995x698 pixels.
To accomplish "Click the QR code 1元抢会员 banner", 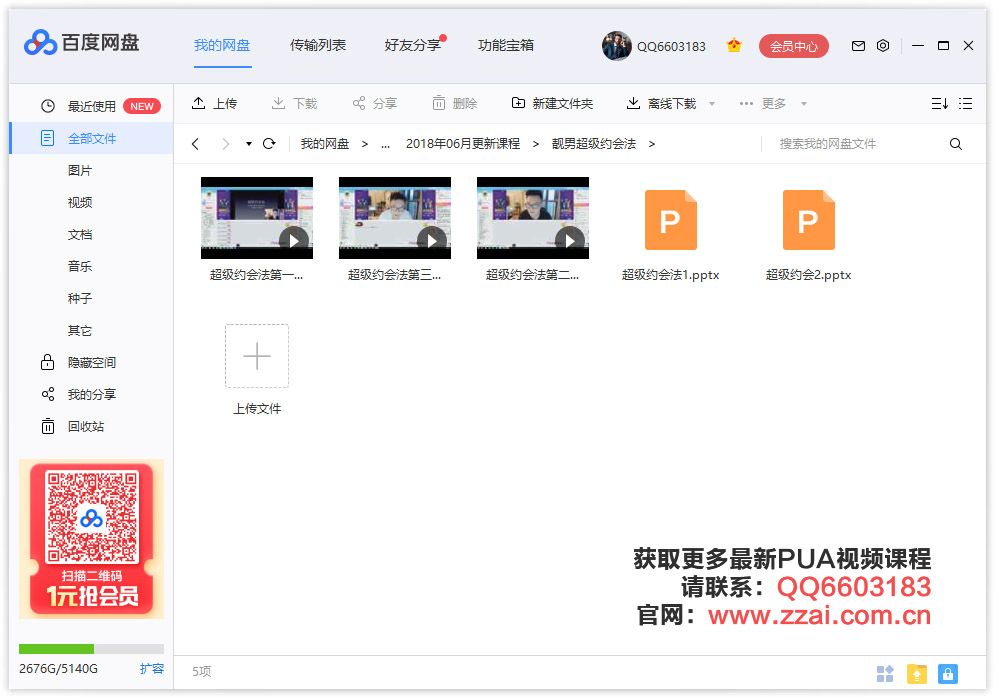I will pos(91,539).
